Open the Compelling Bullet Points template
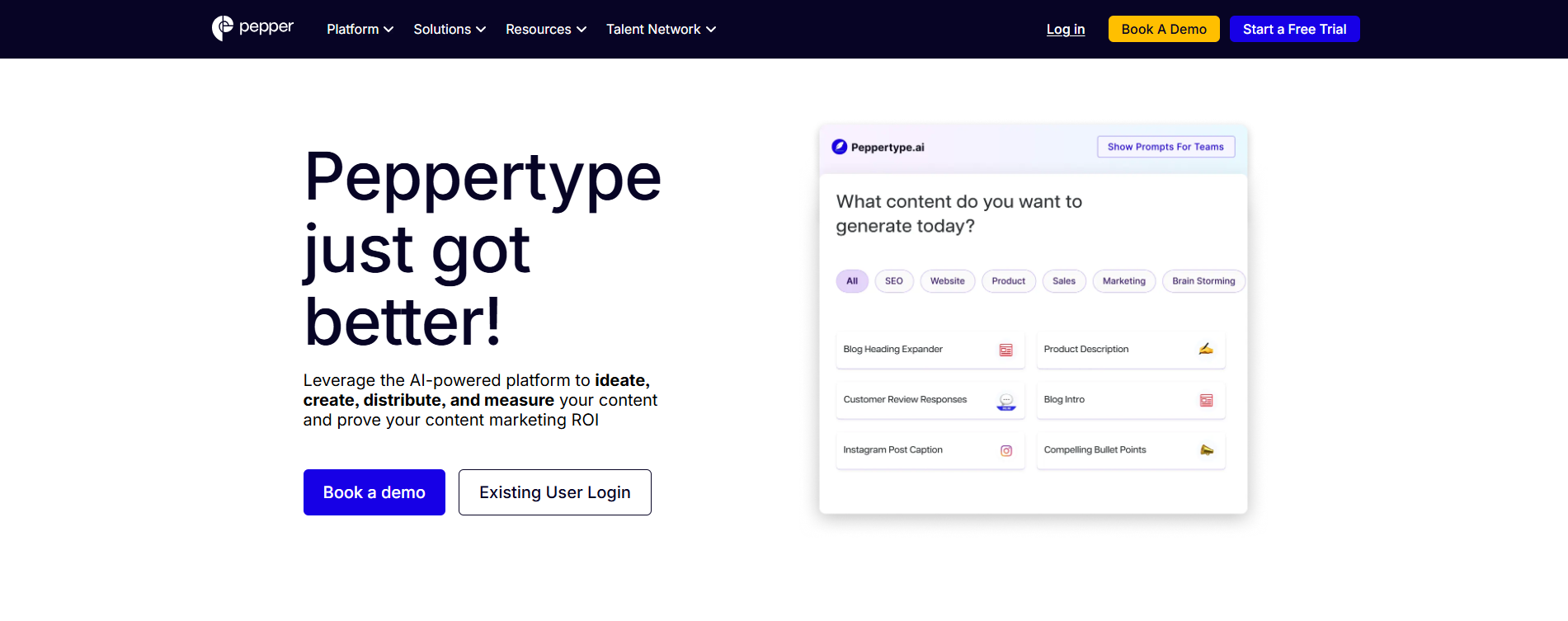Viewport: 1568px width, 621px height. tap(1131, 450)
